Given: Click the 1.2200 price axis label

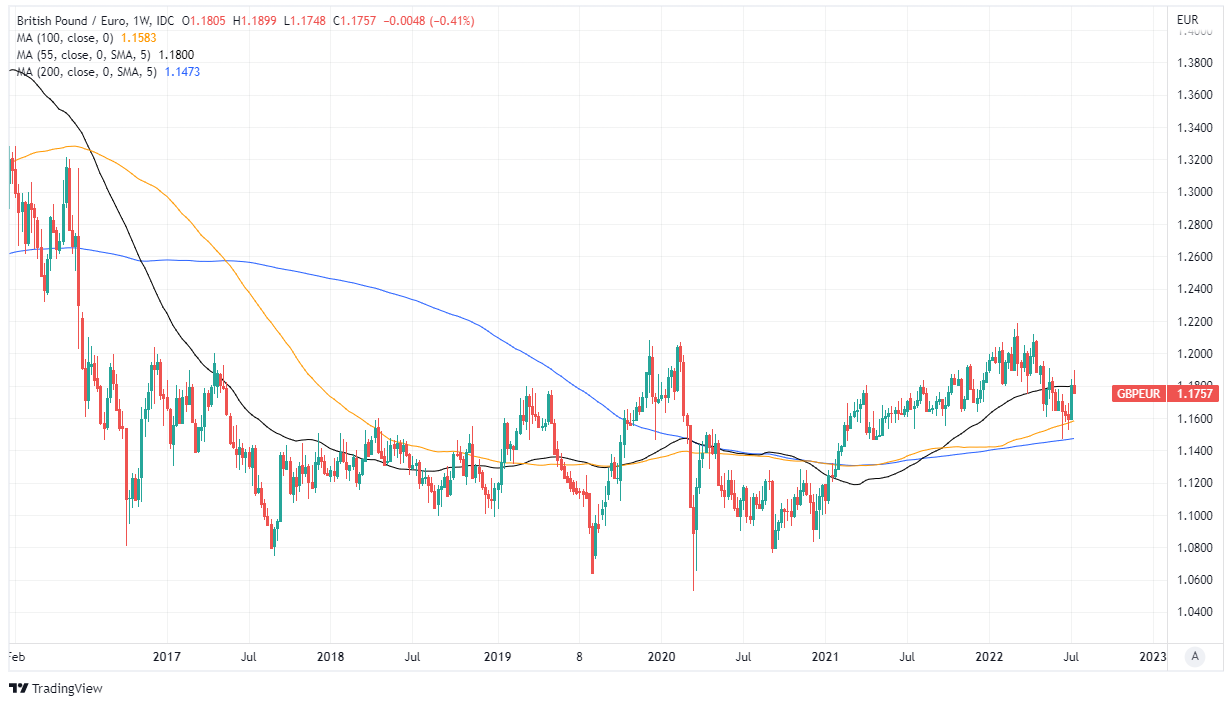Looking at the screenshot, I should tap(1196, 321).
